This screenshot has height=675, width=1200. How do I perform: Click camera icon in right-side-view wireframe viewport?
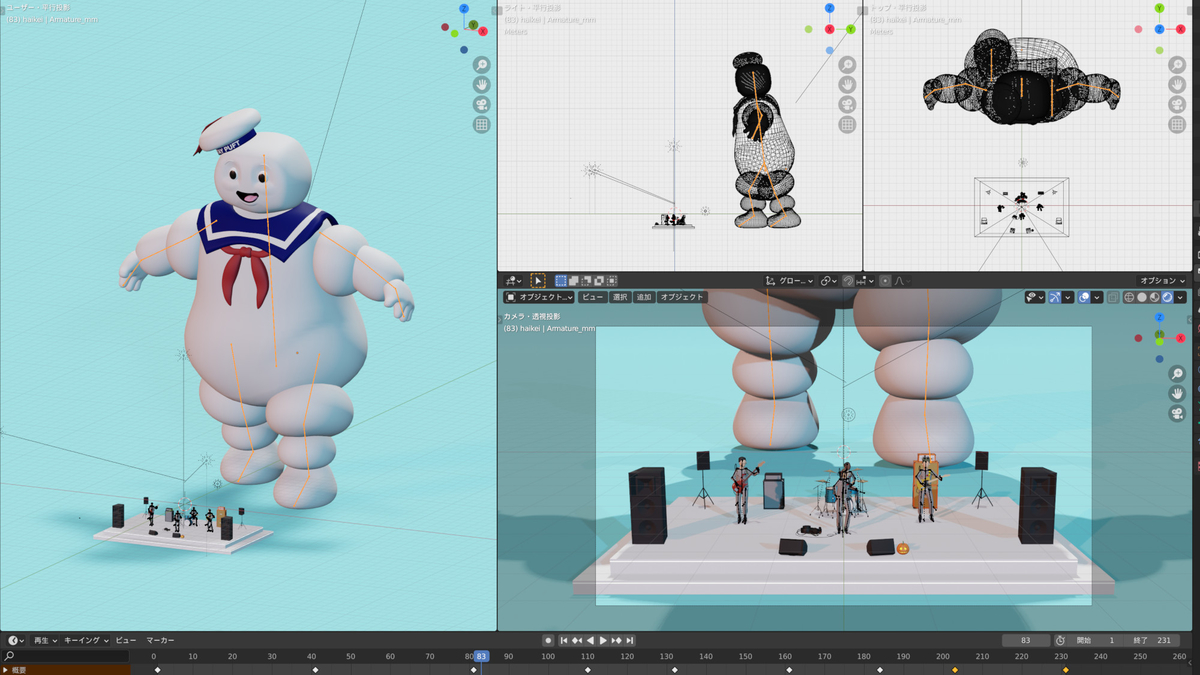[x=847, y=104]
